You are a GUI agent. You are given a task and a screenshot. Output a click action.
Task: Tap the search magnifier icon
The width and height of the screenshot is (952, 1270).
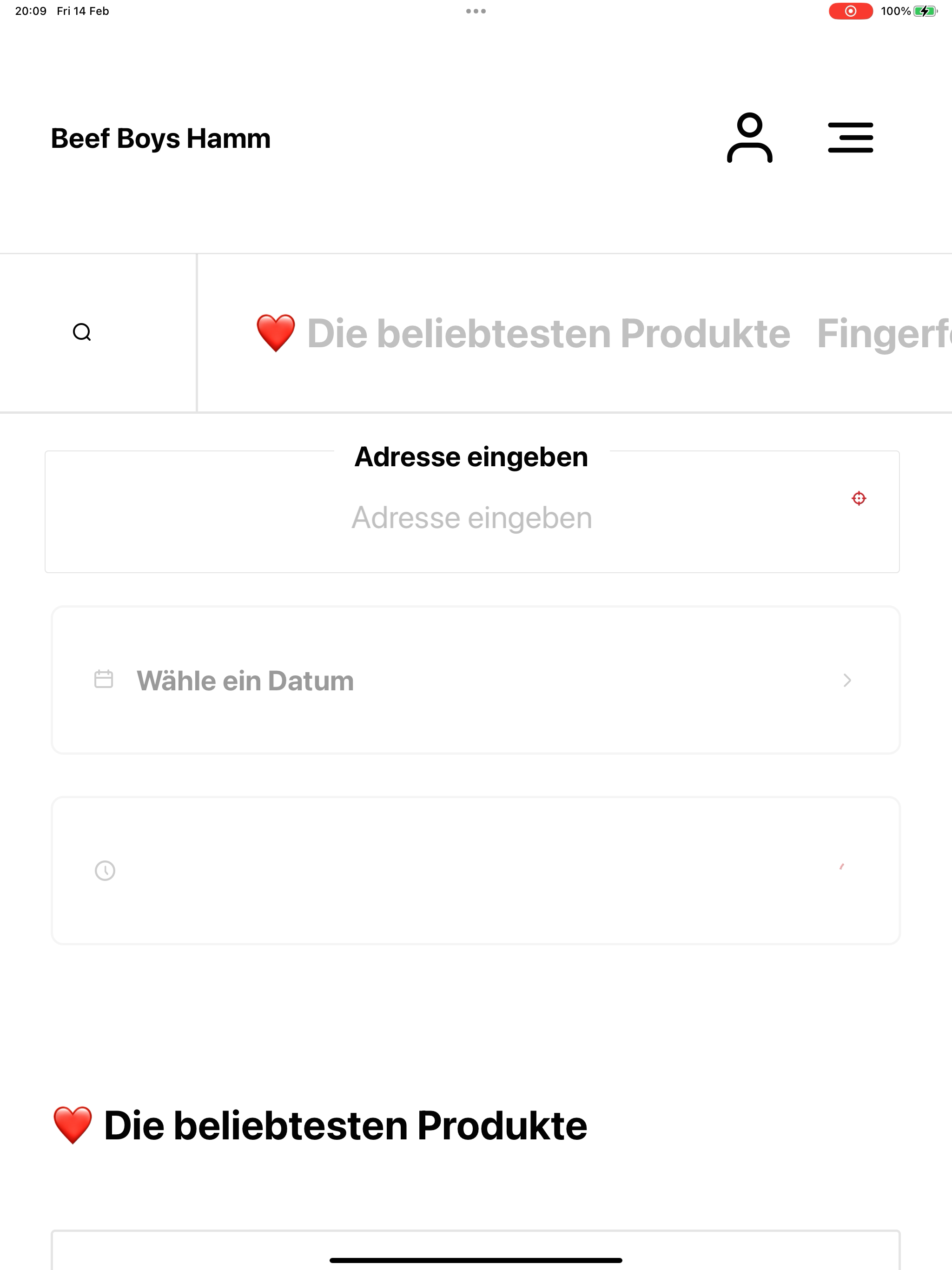(82, 332)
